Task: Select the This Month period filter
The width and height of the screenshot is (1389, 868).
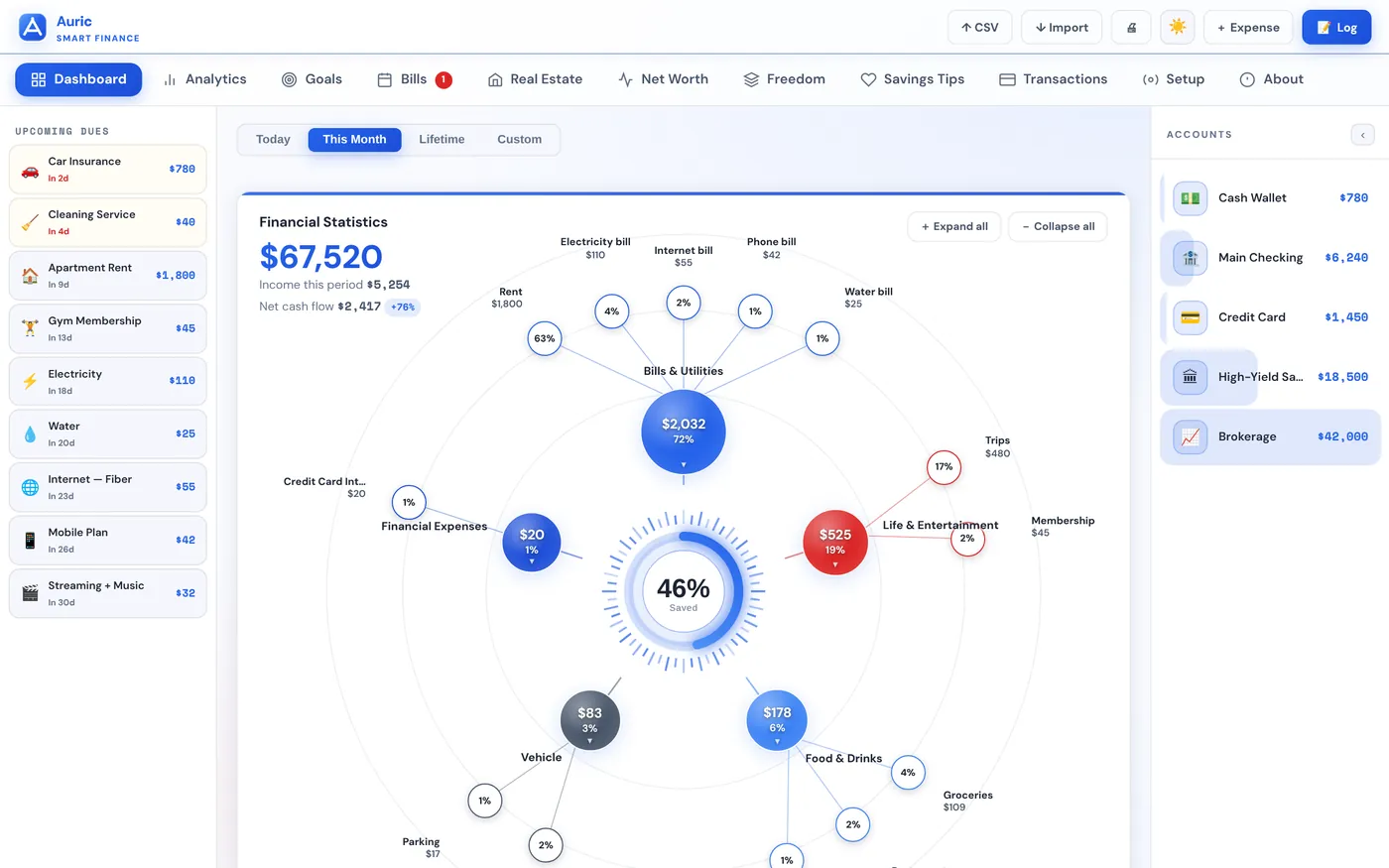Action: (354, 140)
